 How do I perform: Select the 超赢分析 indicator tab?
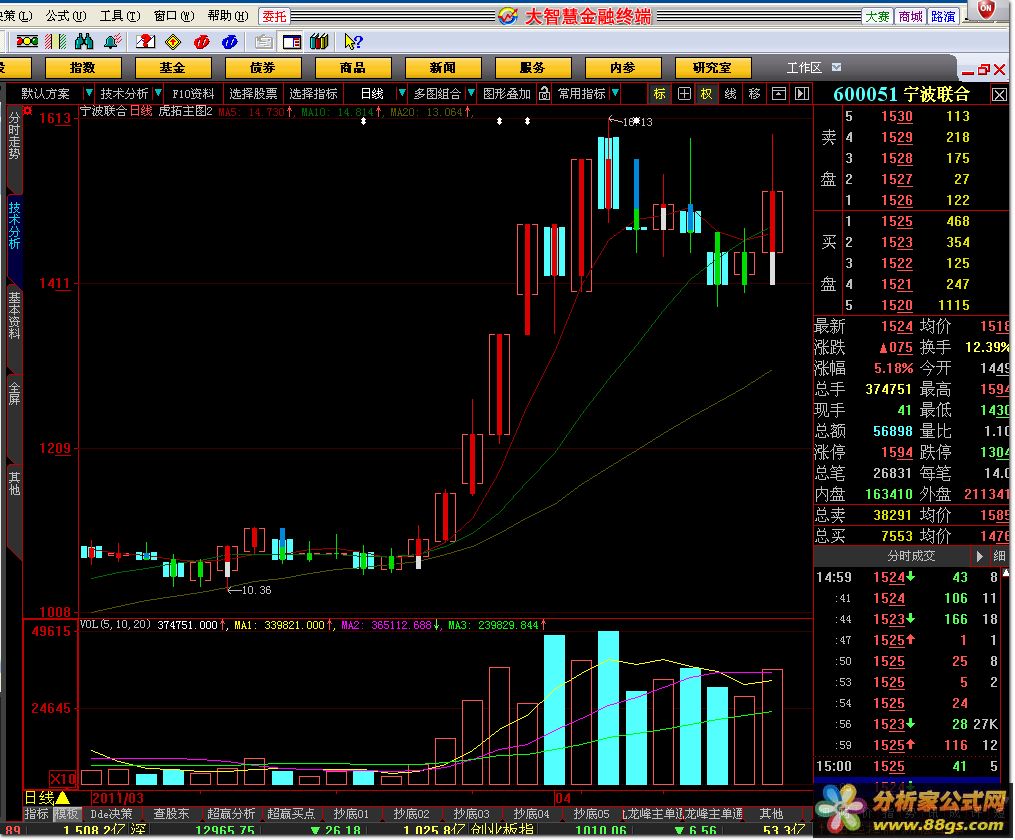click(231, 814)
